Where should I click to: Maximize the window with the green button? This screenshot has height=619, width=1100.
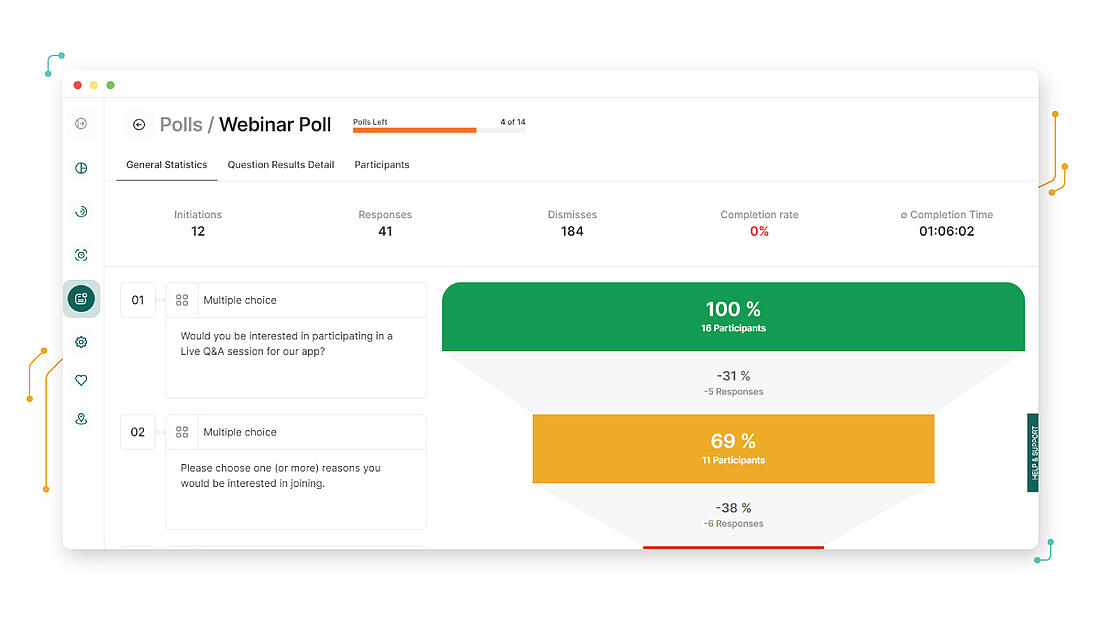pos(110,85)
